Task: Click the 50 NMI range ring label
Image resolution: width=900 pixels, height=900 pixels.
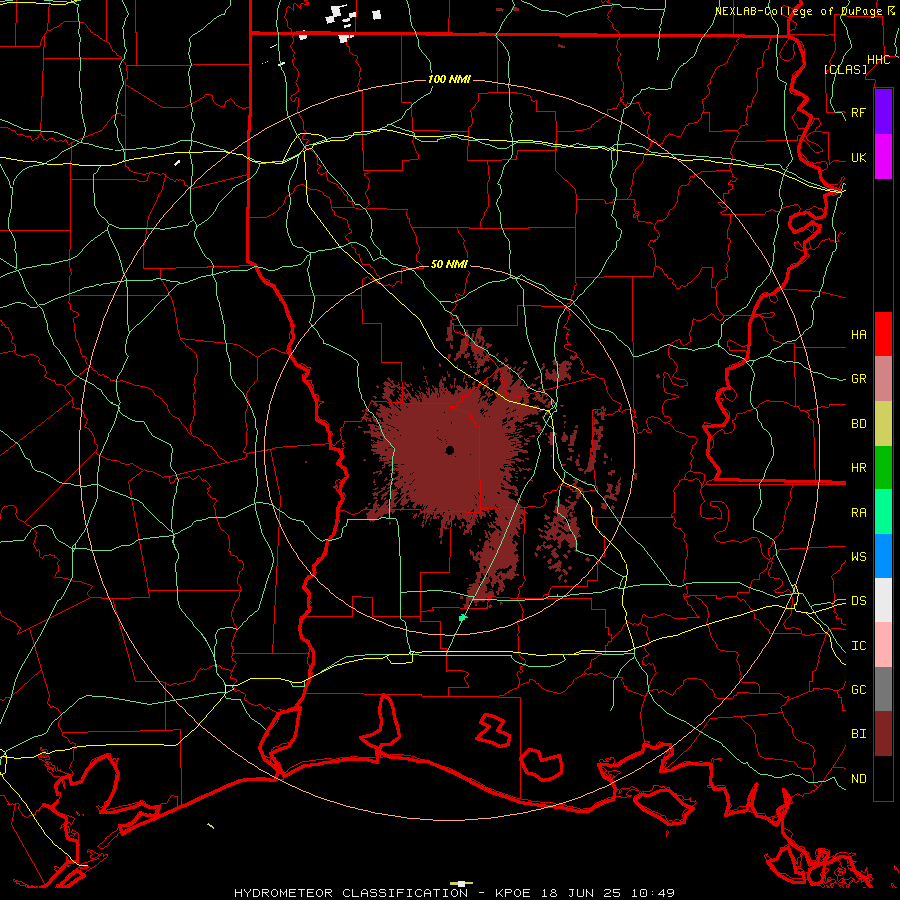Action: click(449, 264)
